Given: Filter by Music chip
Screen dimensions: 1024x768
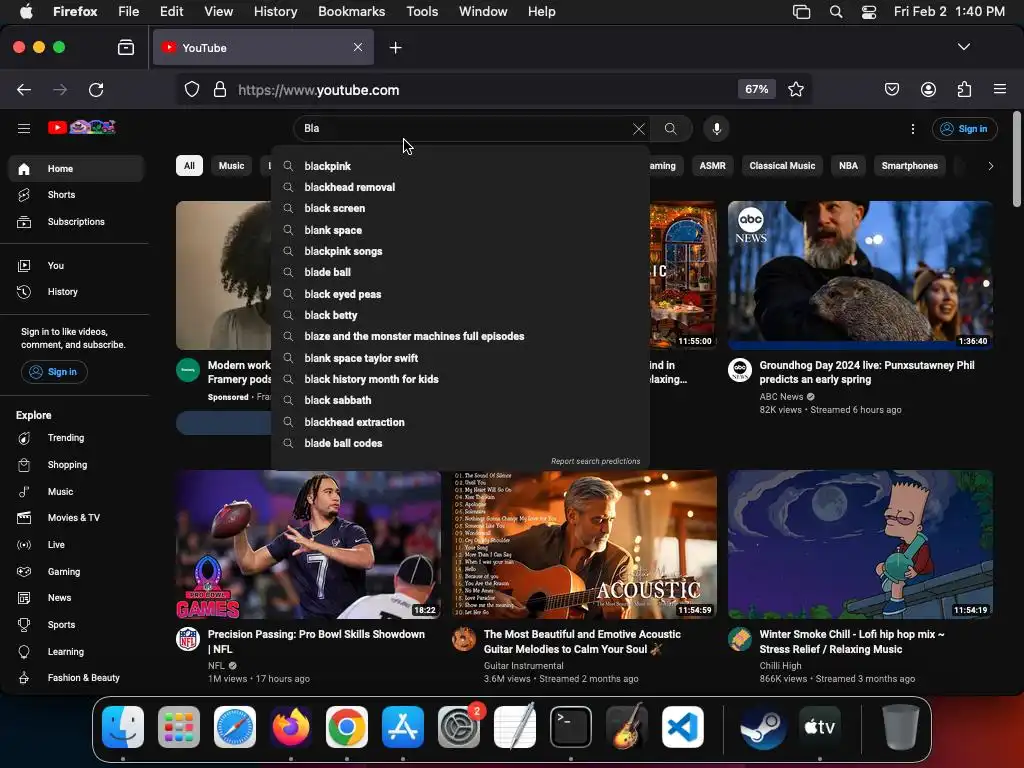Looking at the screenshot, I should (x=231, y=166).
